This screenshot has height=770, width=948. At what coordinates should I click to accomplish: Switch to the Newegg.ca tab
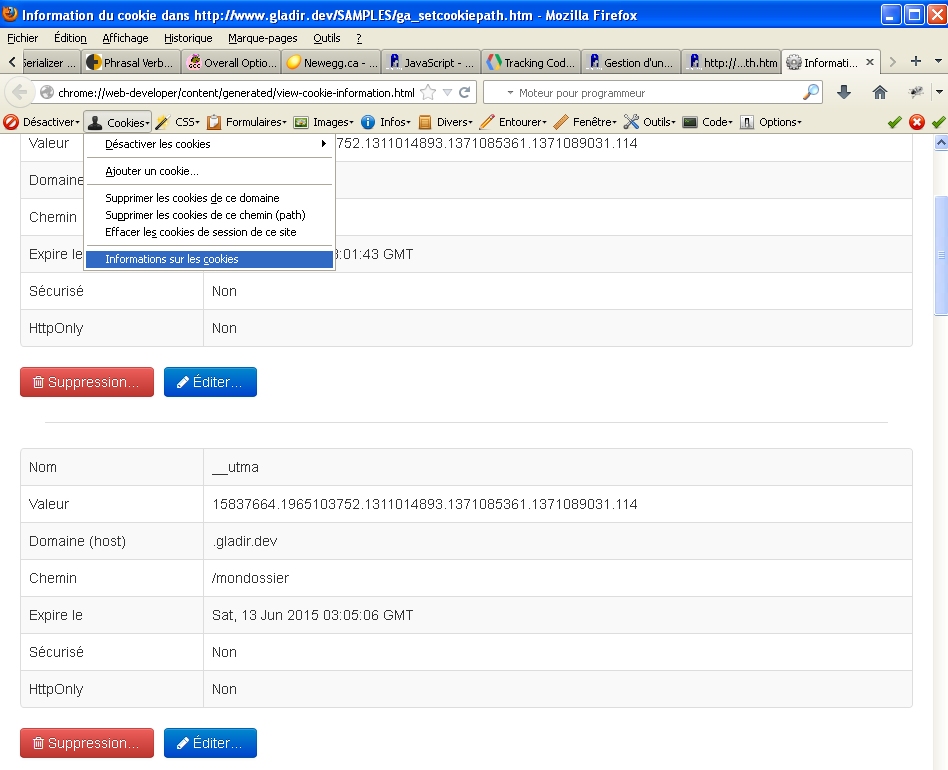(x=331, y=62)
